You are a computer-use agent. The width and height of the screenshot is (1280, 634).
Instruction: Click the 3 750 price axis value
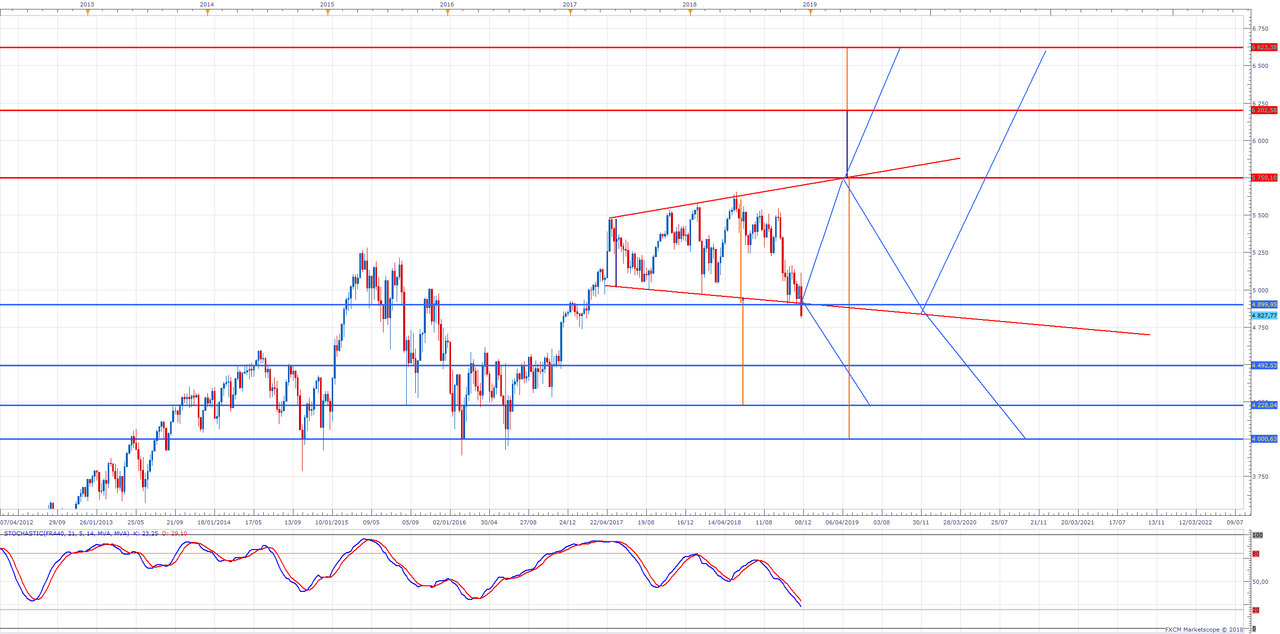click(1261, 477)
